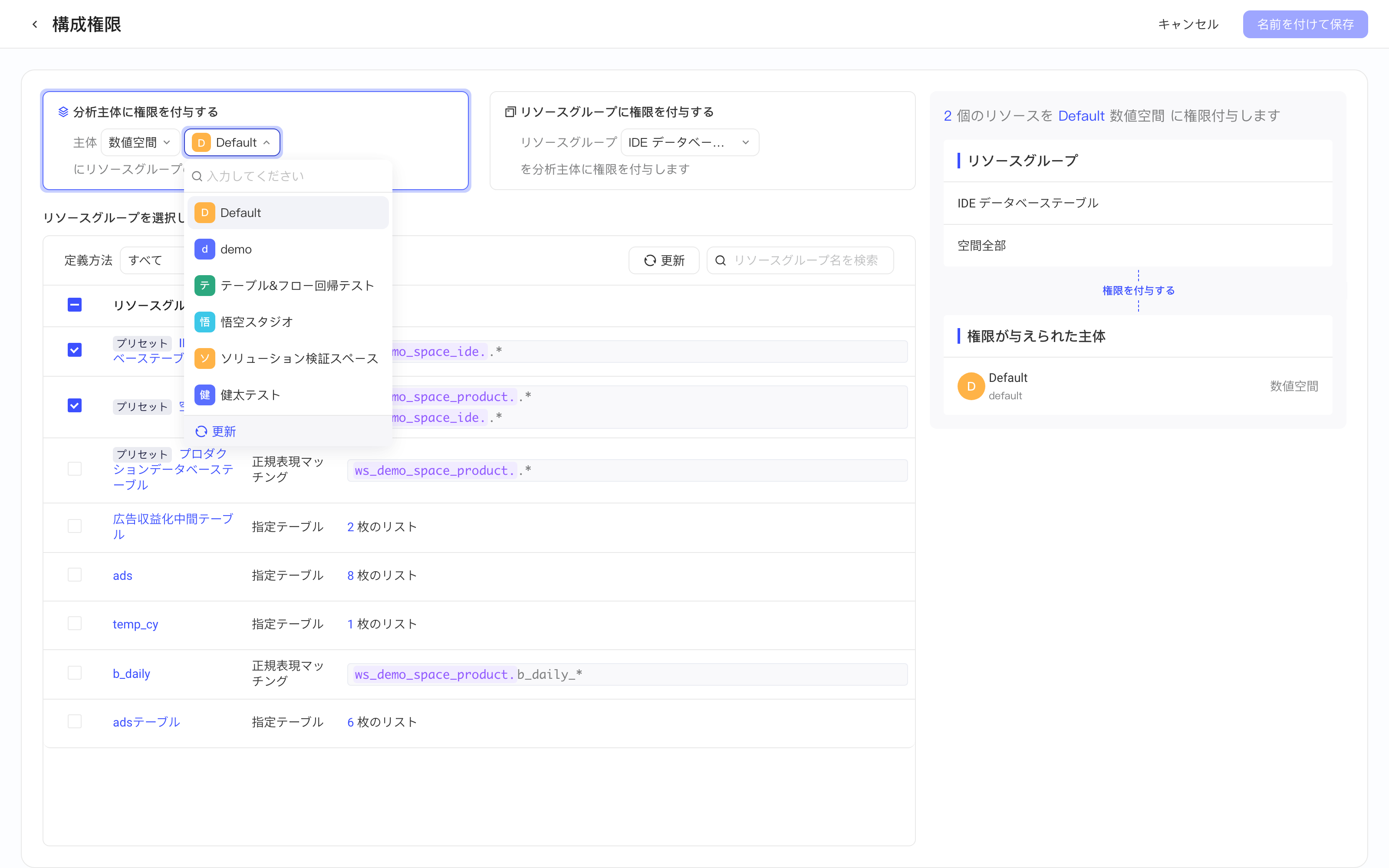1389x868 pixels.
Task: Click the search icon in リソースグループ名 search box
Action: pos(721,261)
